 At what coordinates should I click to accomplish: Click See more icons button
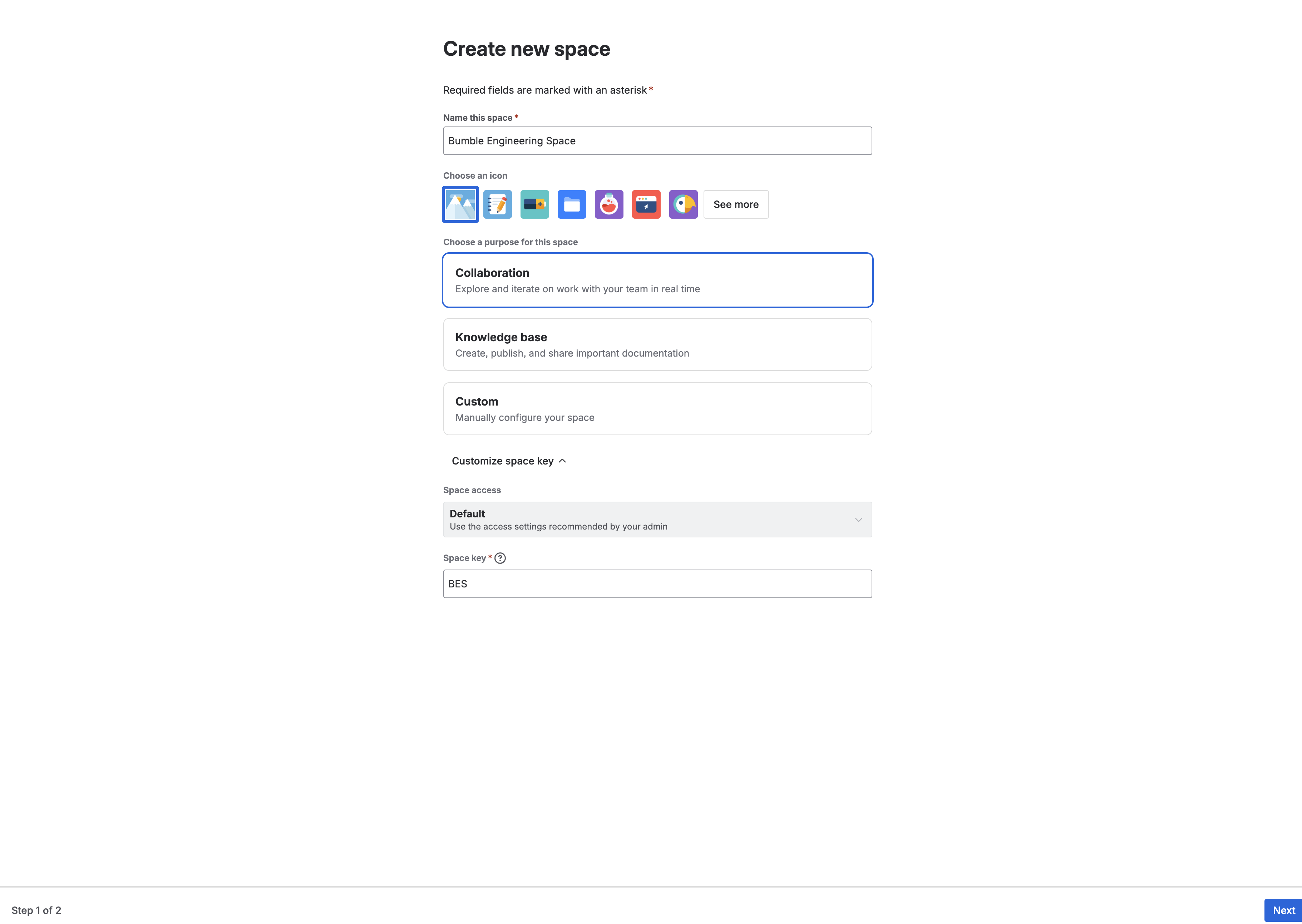[x=735, y=204]
